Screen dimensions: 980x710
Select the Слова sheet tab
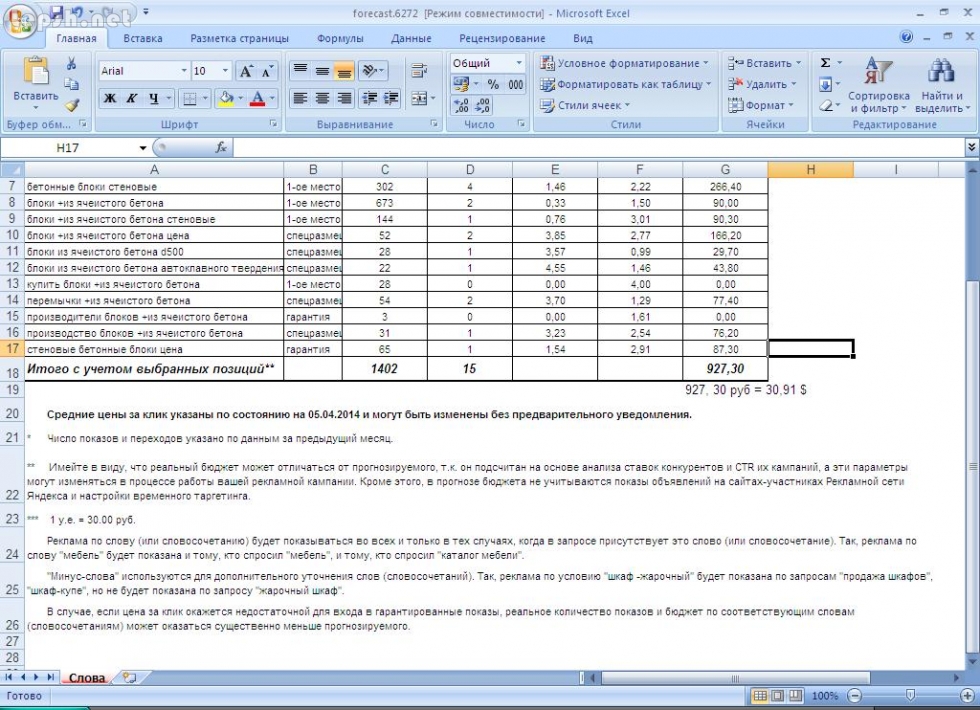coord(86,678)
